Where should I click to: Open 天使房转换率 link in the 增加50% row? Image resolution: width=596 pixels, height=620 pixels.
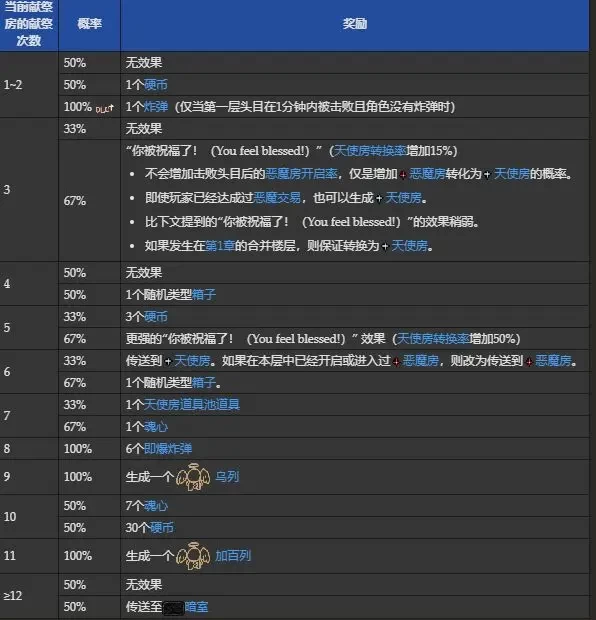[433, 339]
